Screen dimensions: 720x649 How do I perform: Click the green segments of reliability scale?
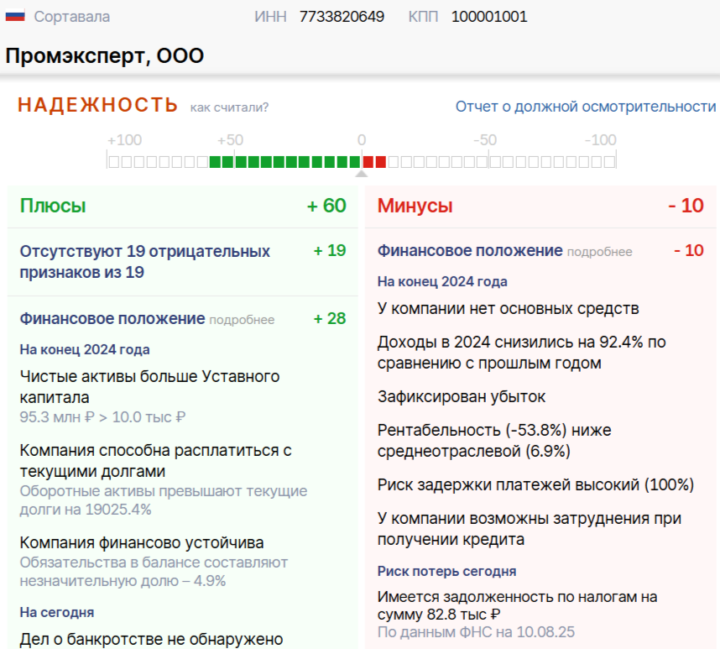point(285,161)
